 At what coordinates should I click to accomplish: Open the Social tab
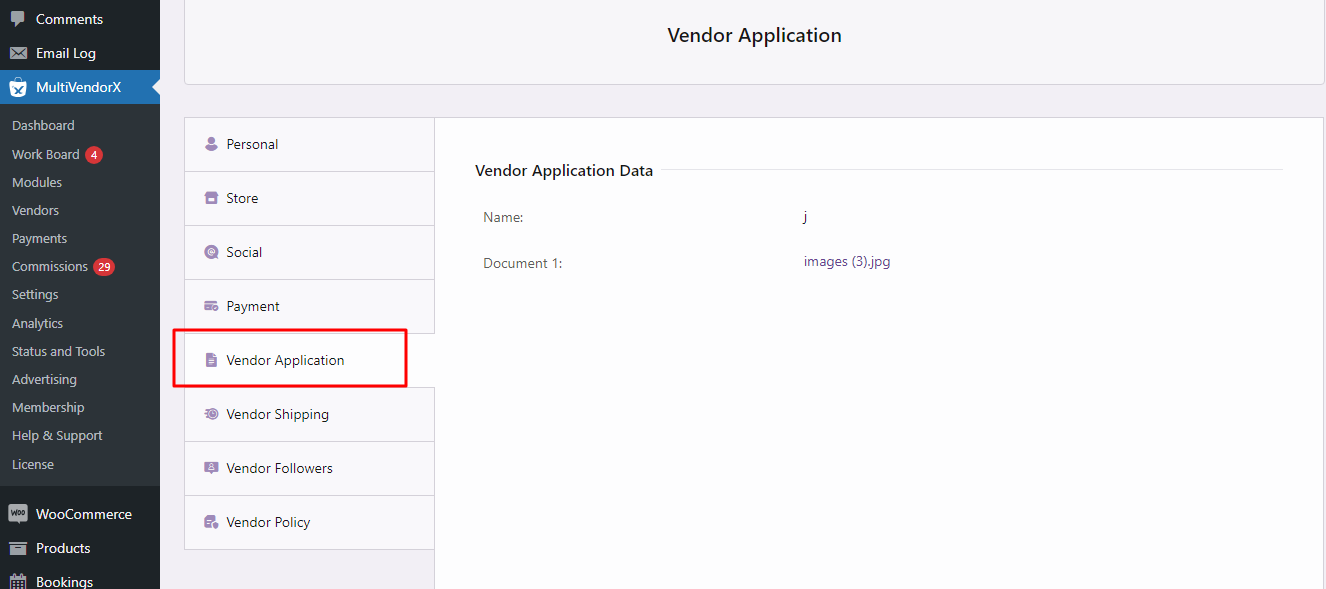[x=309, y=252]
